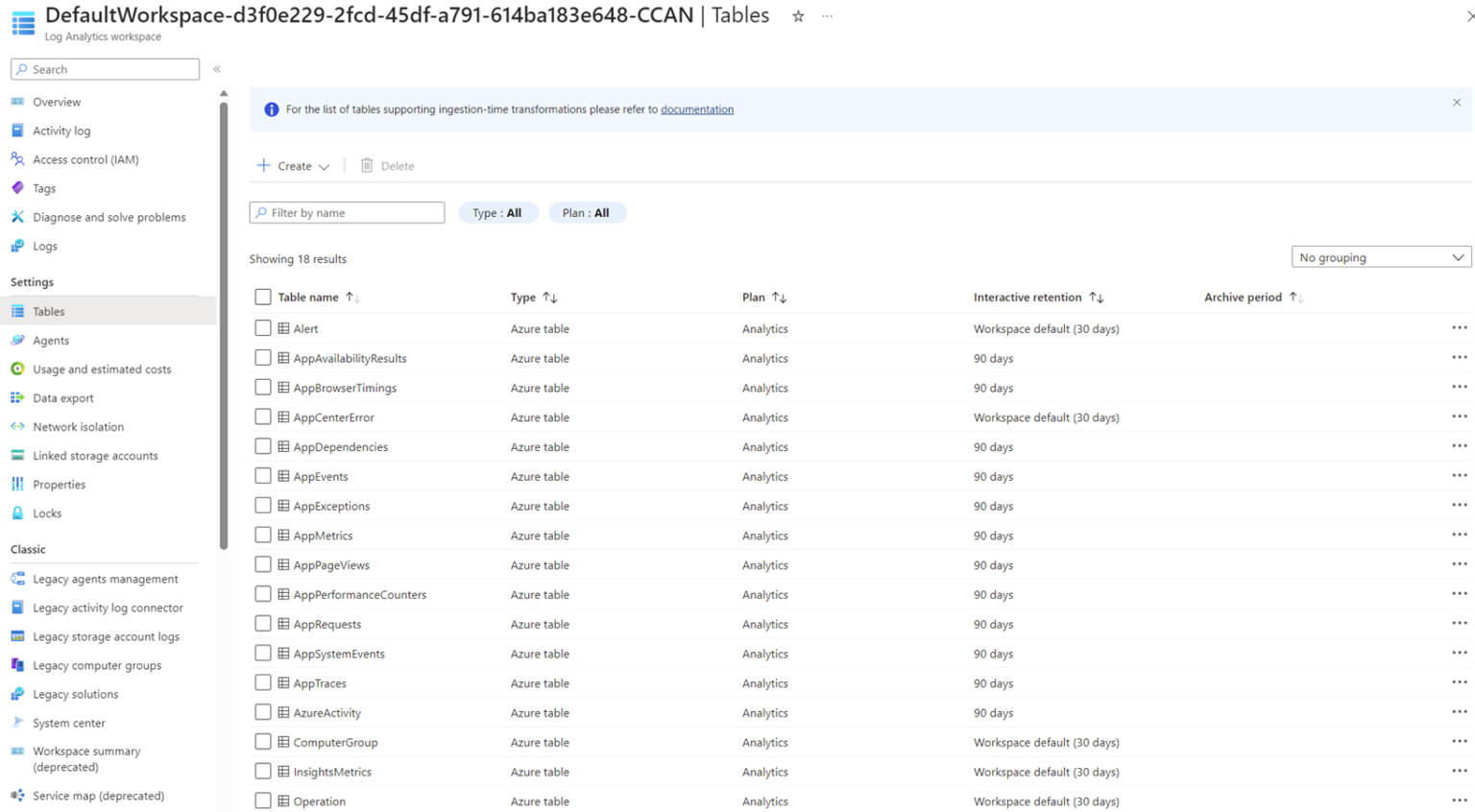This screenshot has height=812, width=1475.
Task: Open Linked storage accounts menu item
Action: (95, 456)
